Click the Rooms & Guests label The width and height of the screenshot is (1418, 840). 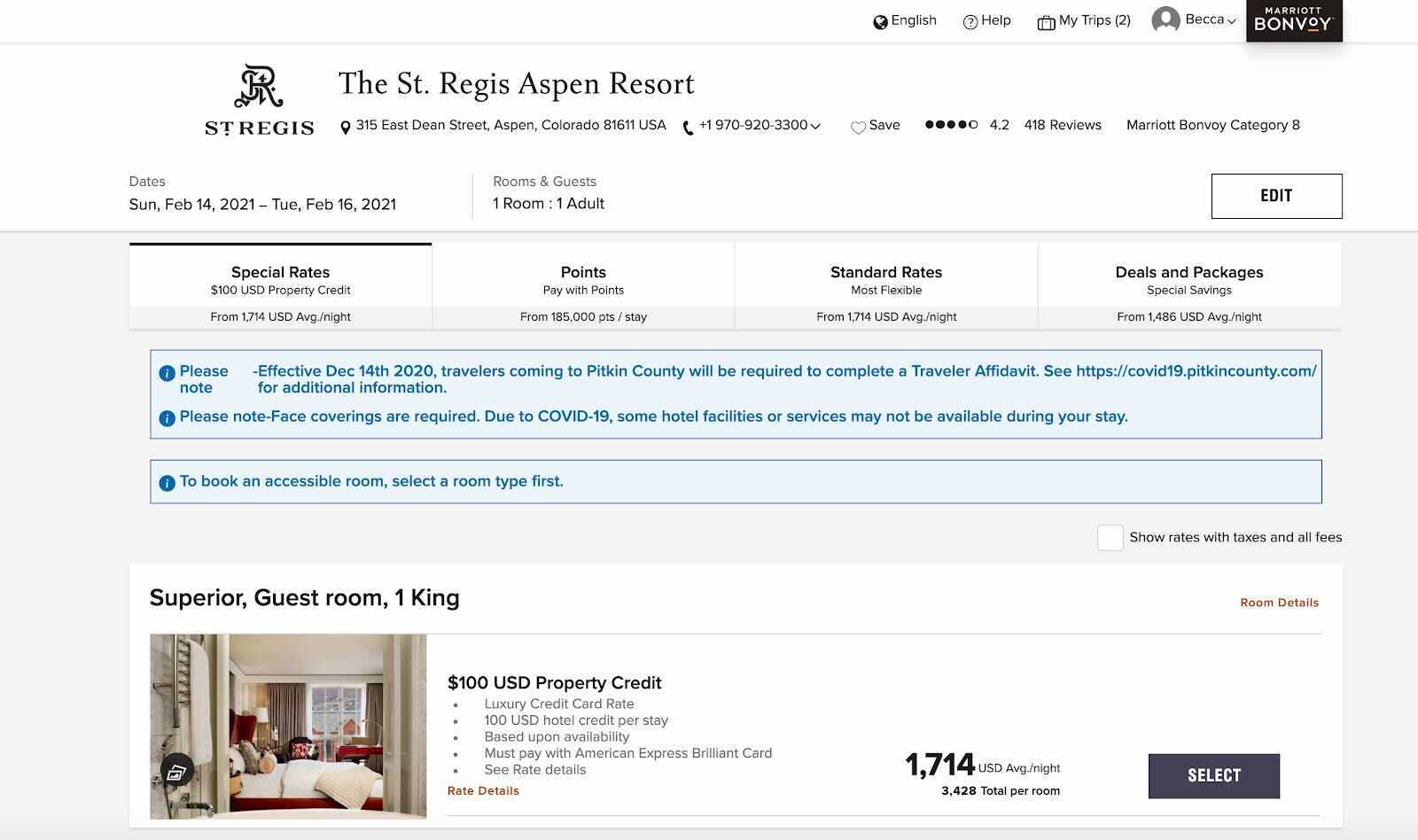click(545, 182)
